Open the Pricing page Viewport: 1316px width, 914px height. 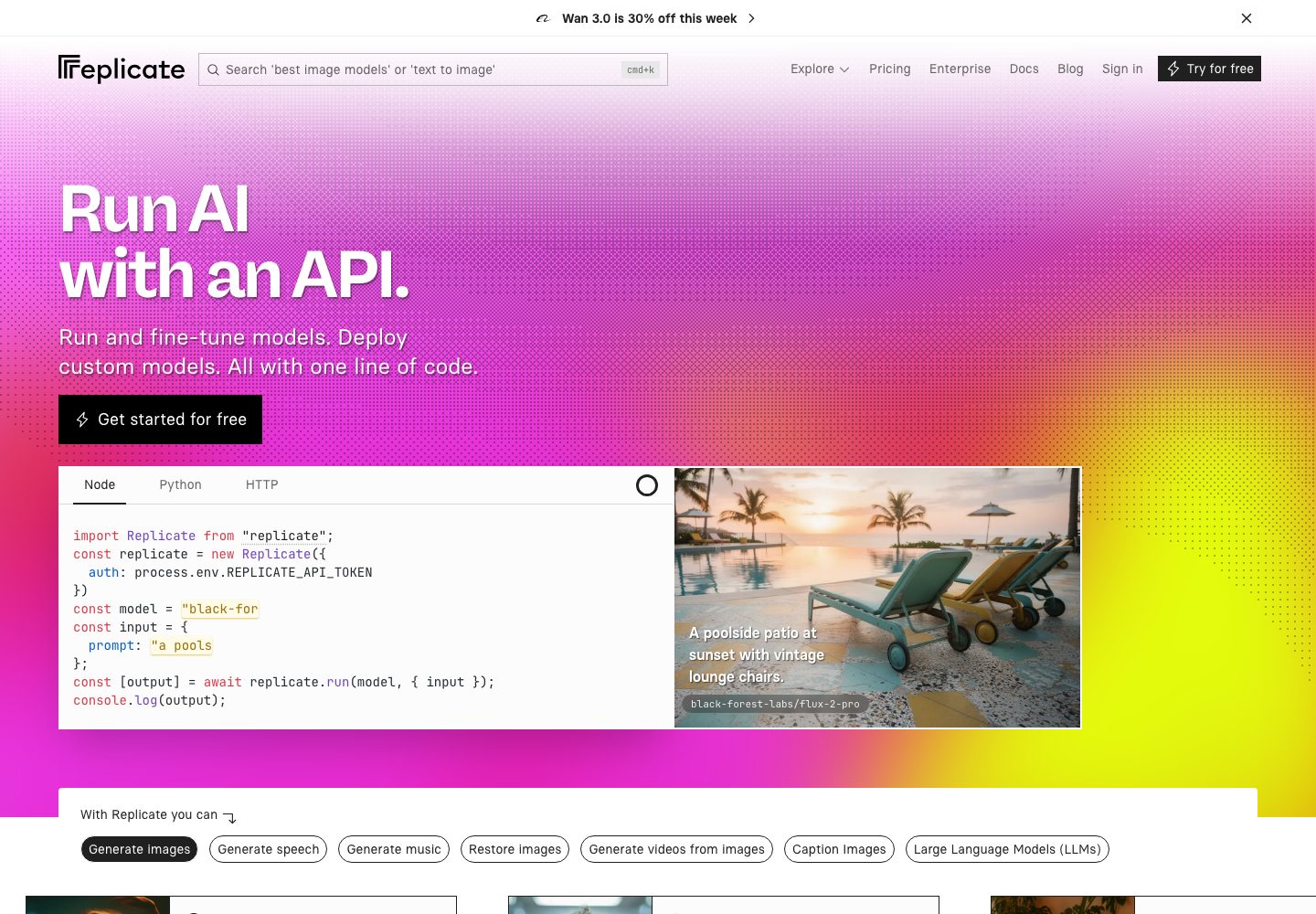[890, 69]
